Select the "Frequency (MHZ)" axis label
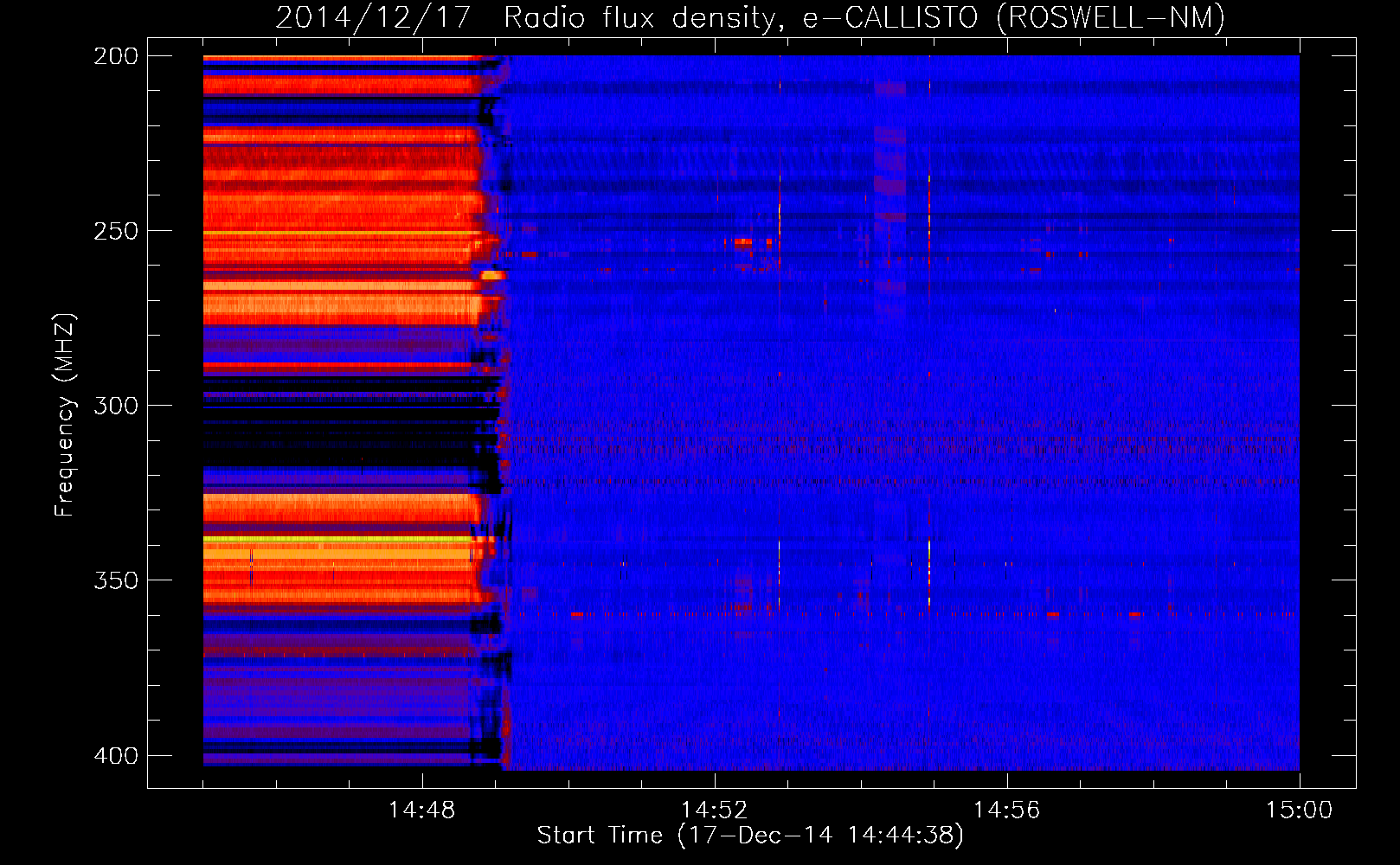Screen dimensions: 1400x865 65,415
